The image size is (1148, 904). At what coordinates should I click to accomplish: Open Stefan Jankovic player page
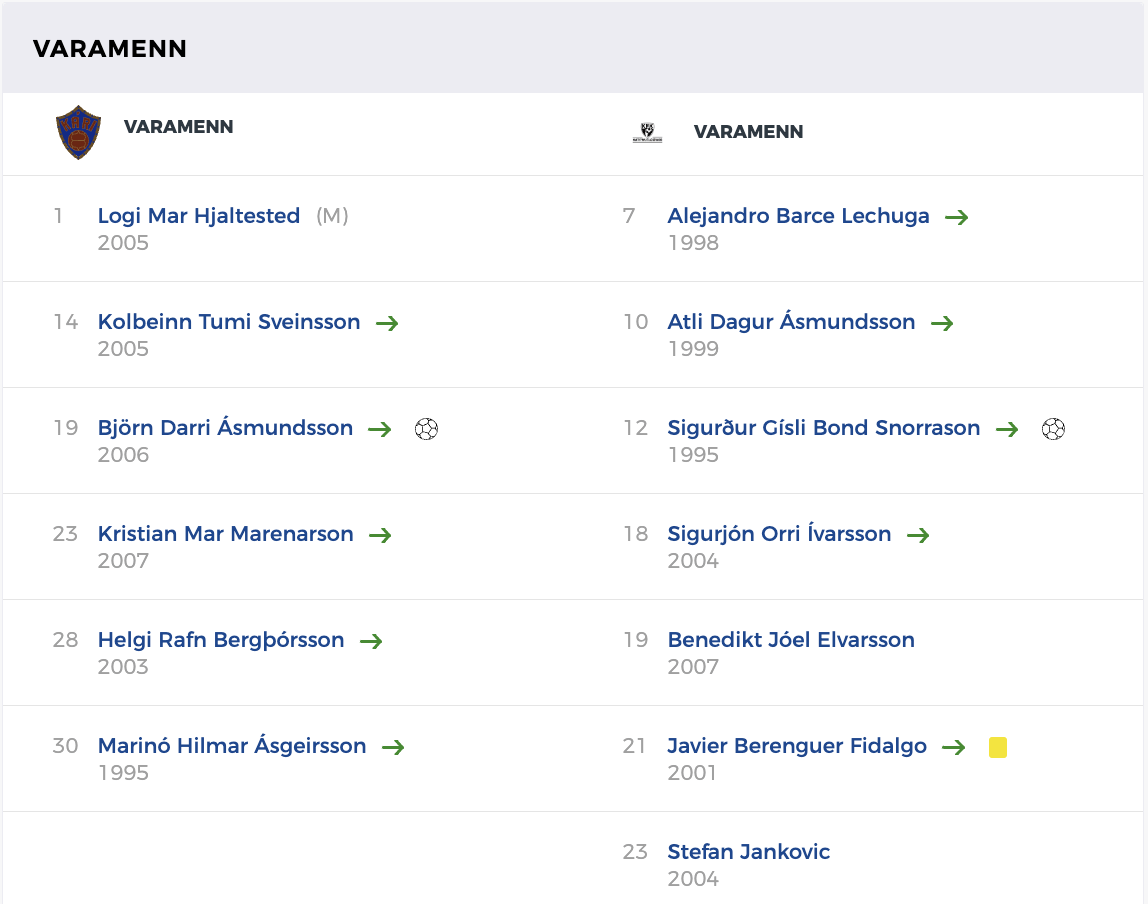[x=748, y=852]
